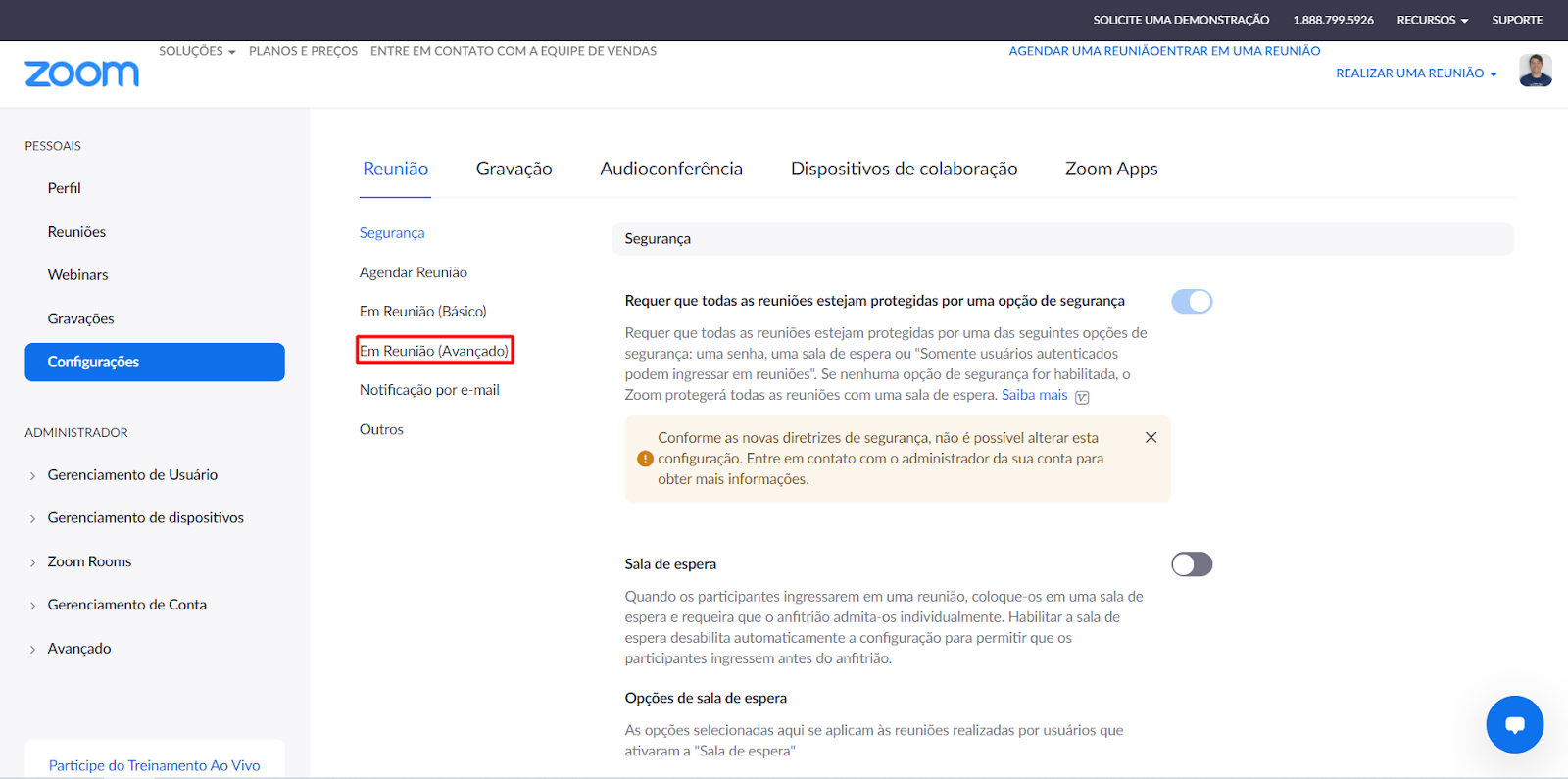This screenshot has width=1568, height=779.
Task: Expand the Avançado admin section
Action: (79, 649)
